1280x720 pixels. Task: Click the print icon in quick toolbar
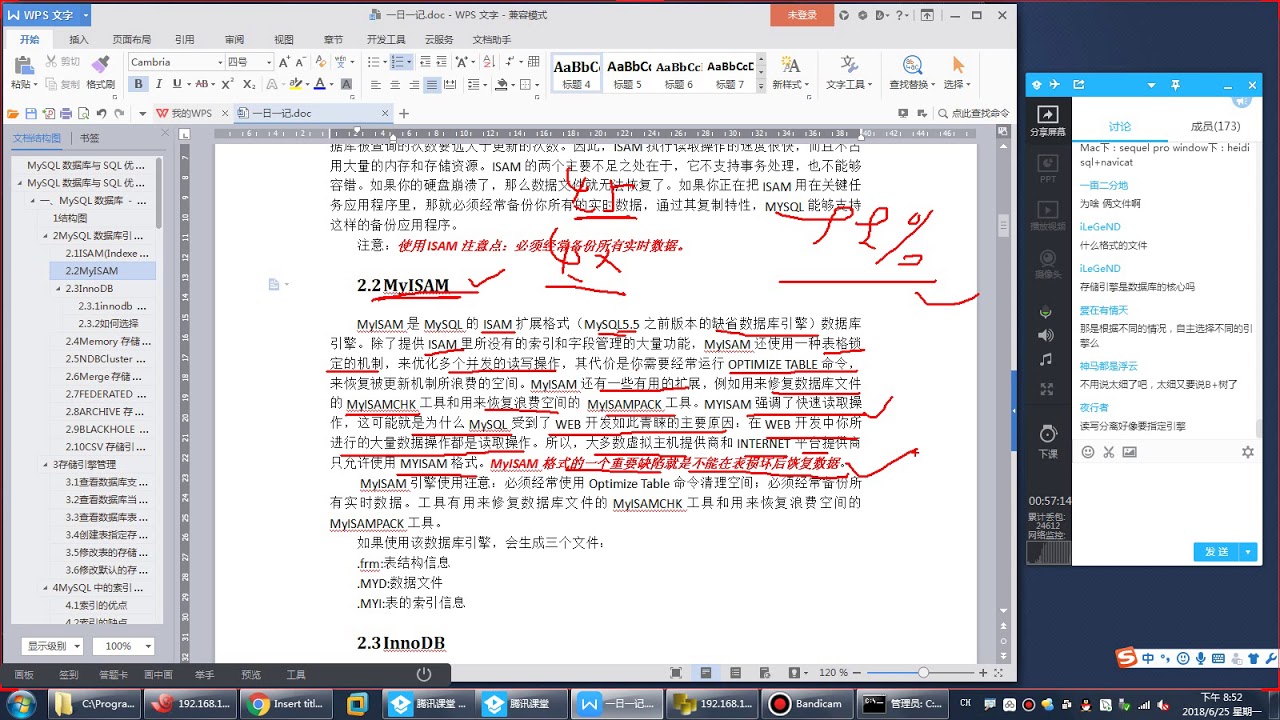point(66,113)
